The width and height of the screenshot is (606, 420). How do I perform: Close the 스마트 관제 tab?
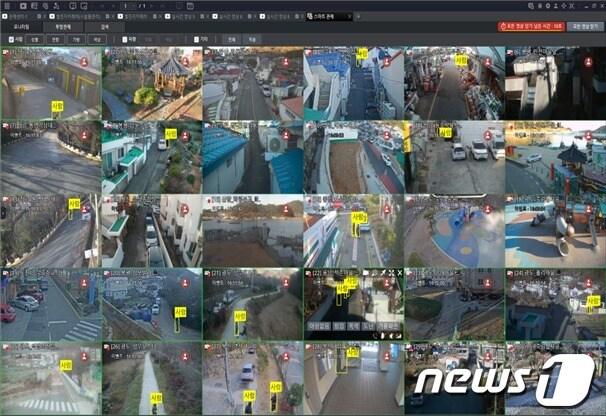coord(349,17)
